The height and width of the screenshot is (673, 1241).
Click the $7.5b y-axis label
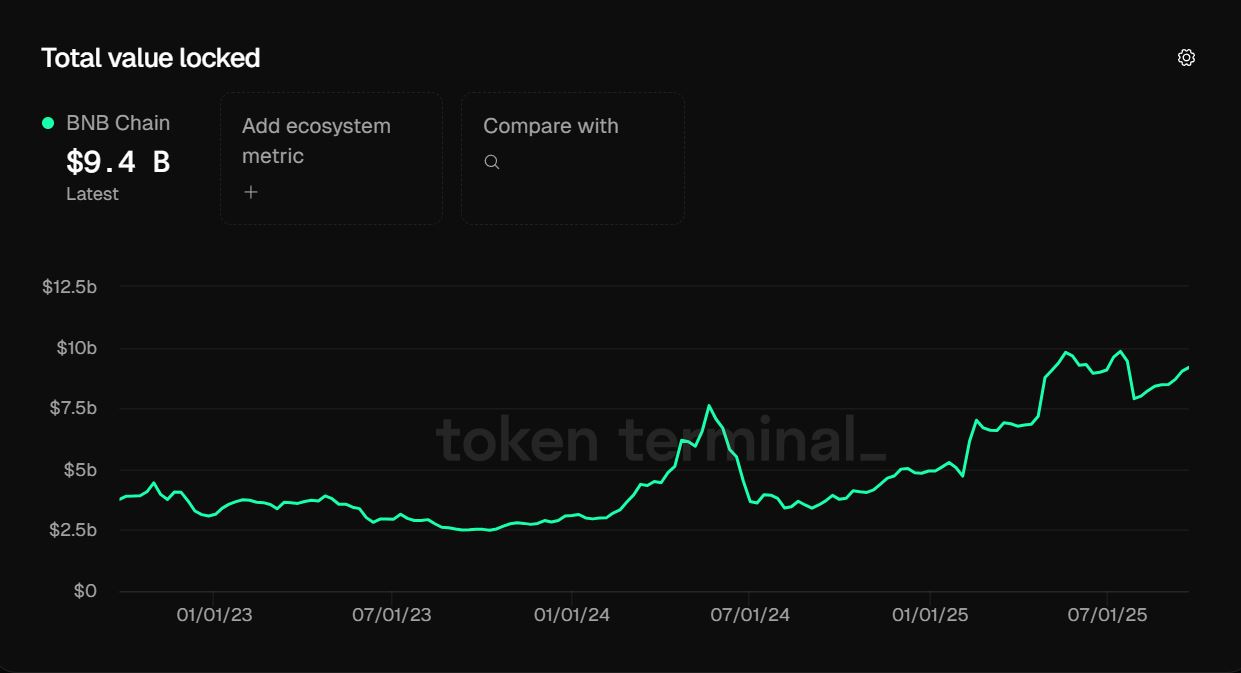(72, 408)
